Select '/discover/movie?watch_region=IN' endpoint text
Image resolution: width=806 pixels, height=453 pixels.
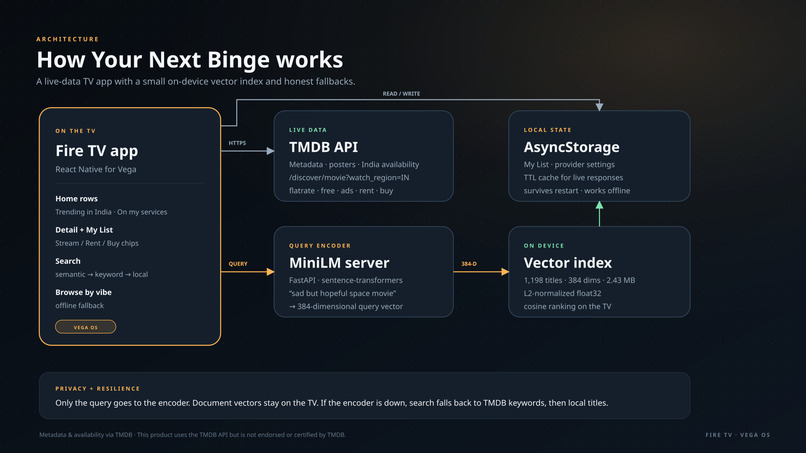pos(349,177)
